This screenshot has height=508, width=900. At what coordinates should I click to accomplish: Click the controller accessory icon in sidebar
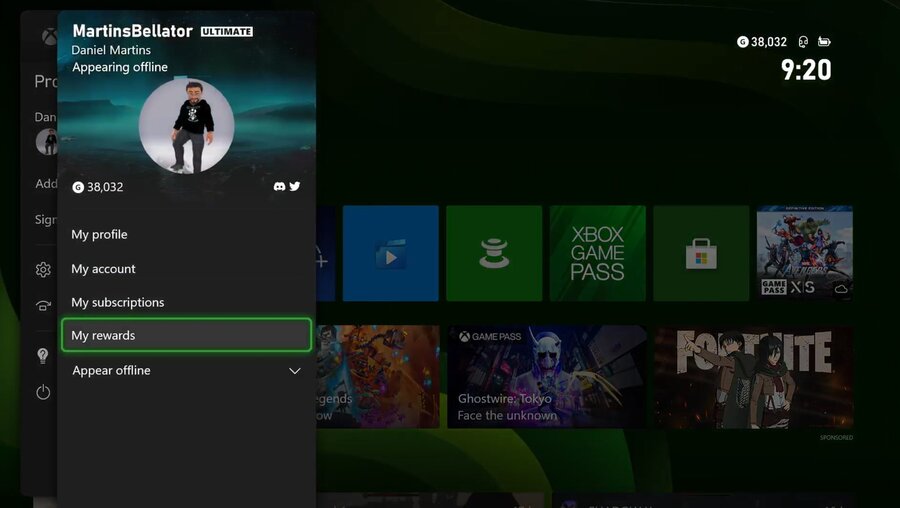(x=43, y=305)
